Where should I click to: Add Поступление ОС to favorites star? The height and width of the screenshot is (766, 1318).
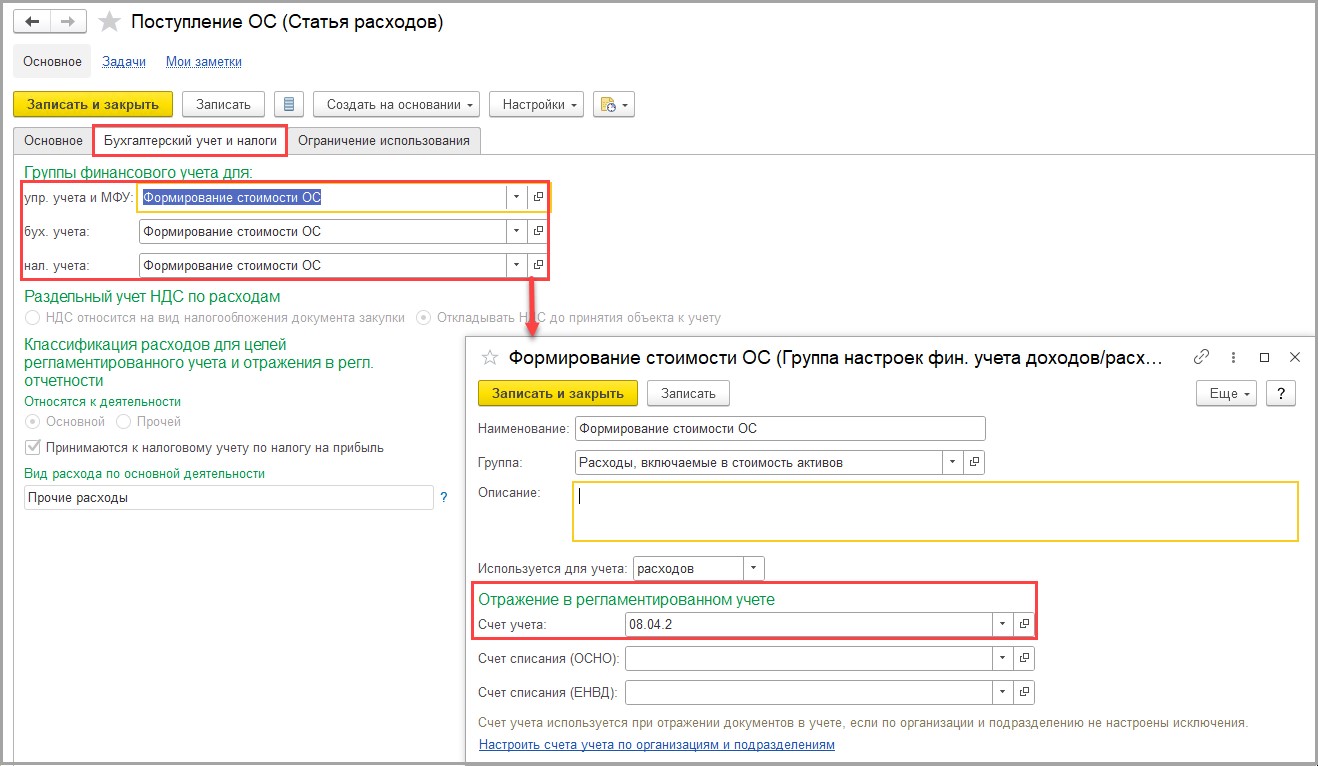109,22
